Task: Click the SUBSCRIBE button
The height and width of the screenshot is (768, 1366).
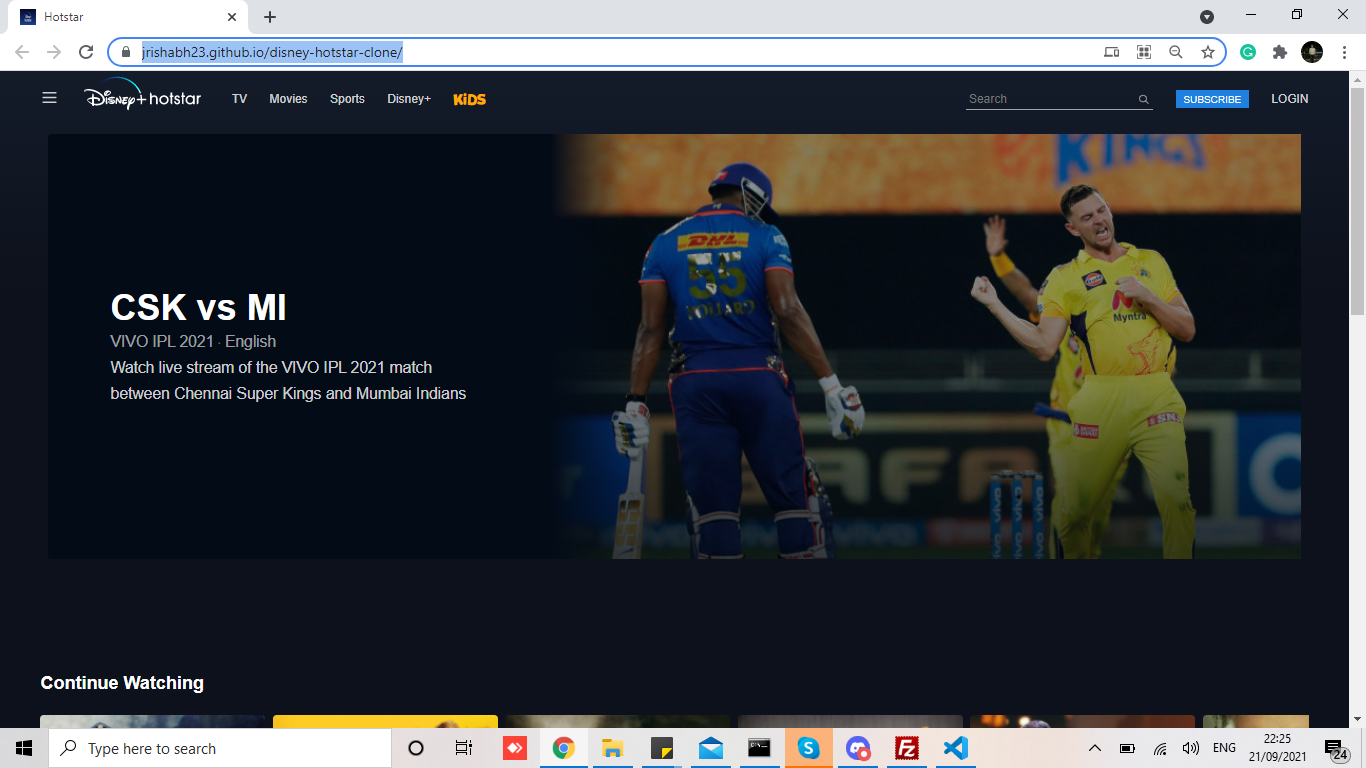Action: pyautogui.click(x=1211, y=98)
